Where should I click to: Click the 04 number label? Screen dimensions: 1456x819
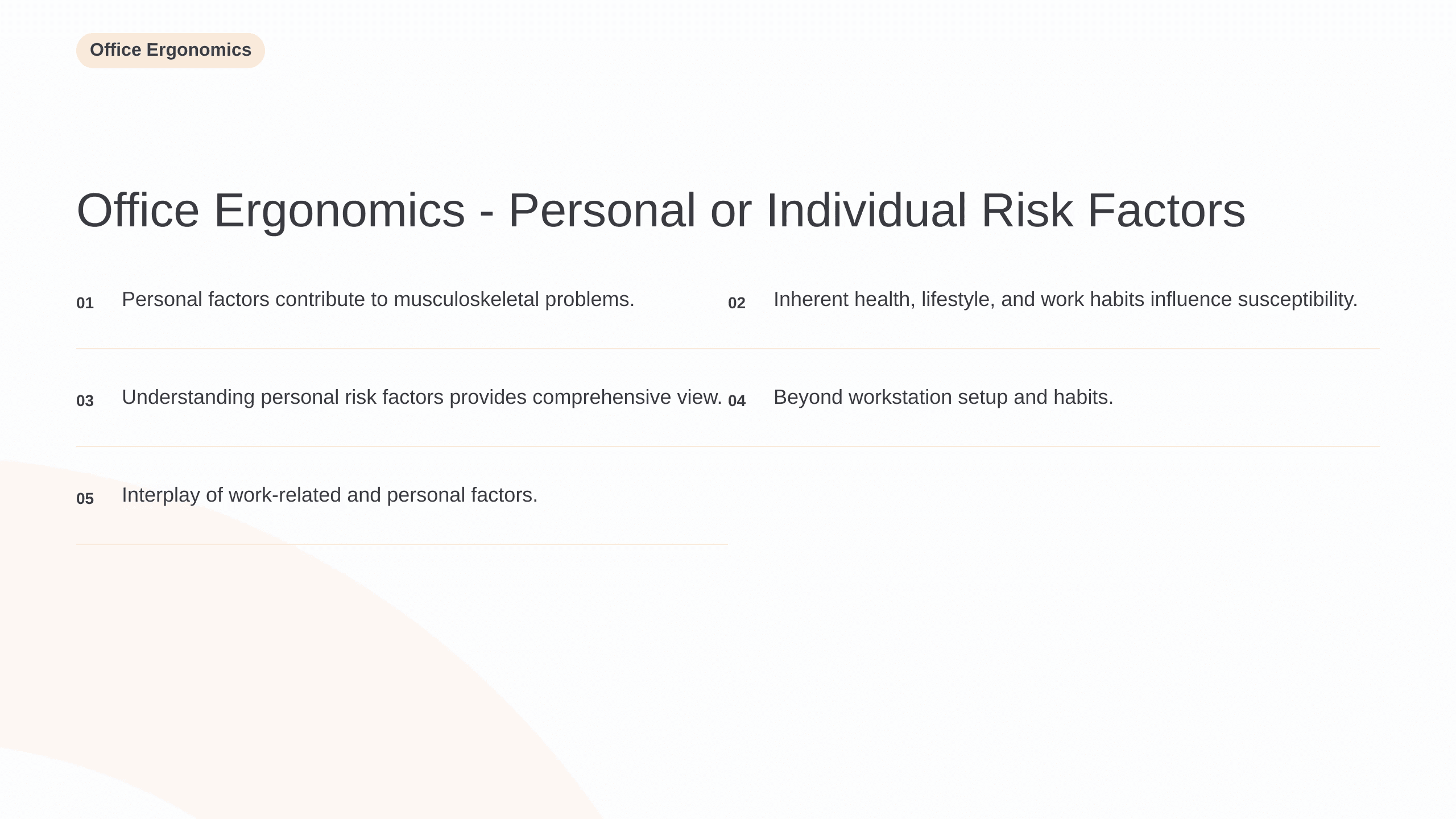click(x=737, y=401)
